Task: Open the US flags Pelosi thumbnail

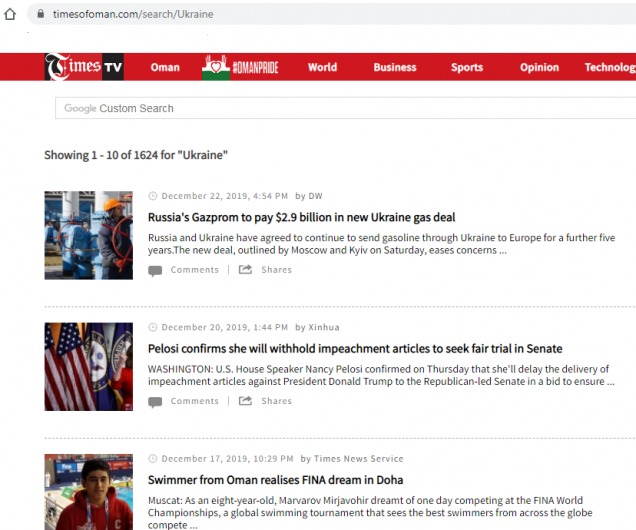Action: pyautogui.click(x=88, y=367)
